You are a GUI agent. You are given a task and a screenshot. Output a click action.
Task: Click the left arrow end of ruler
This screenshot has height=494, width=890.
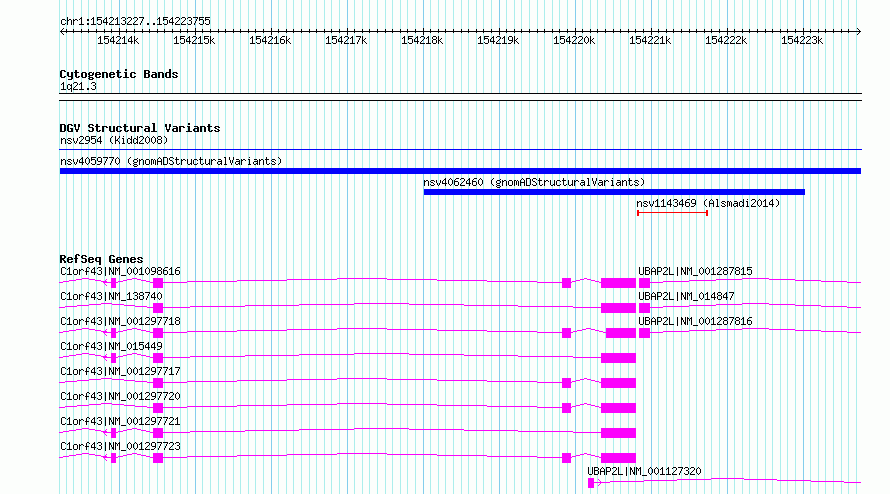click(x=62, y=32)
